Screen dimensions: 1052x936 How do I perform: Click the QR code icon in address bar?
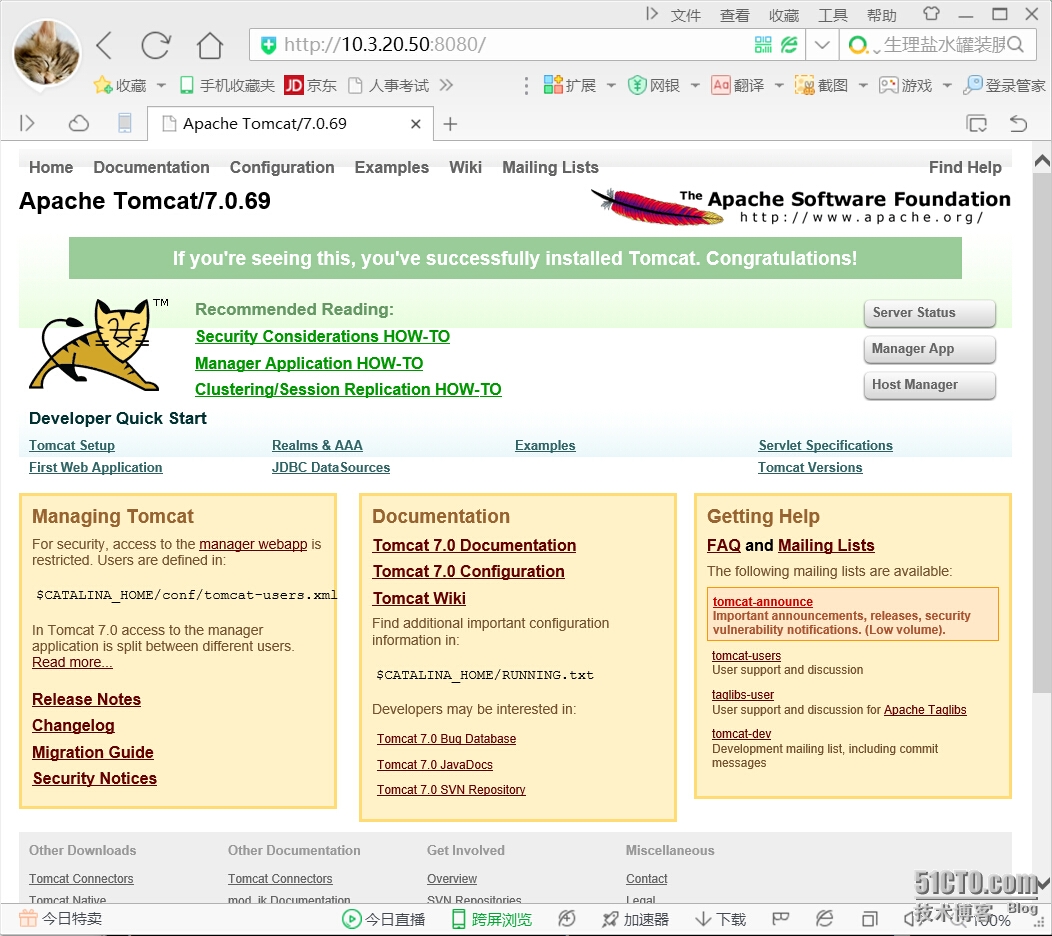[764, 45]
